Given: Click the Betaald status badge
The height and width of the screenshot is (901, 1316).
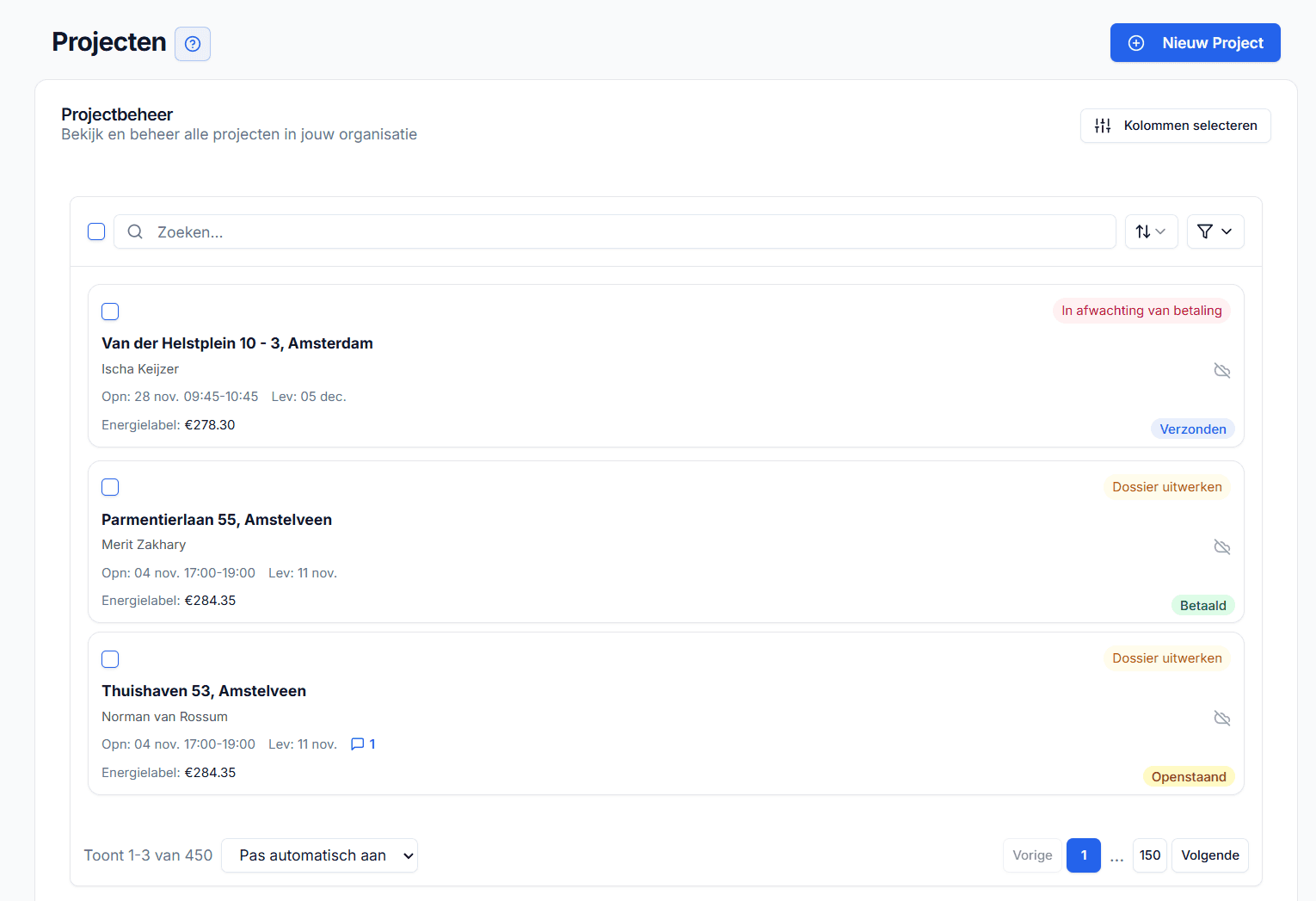Looking at the screenshot, I should click(x=1202, y=605).
